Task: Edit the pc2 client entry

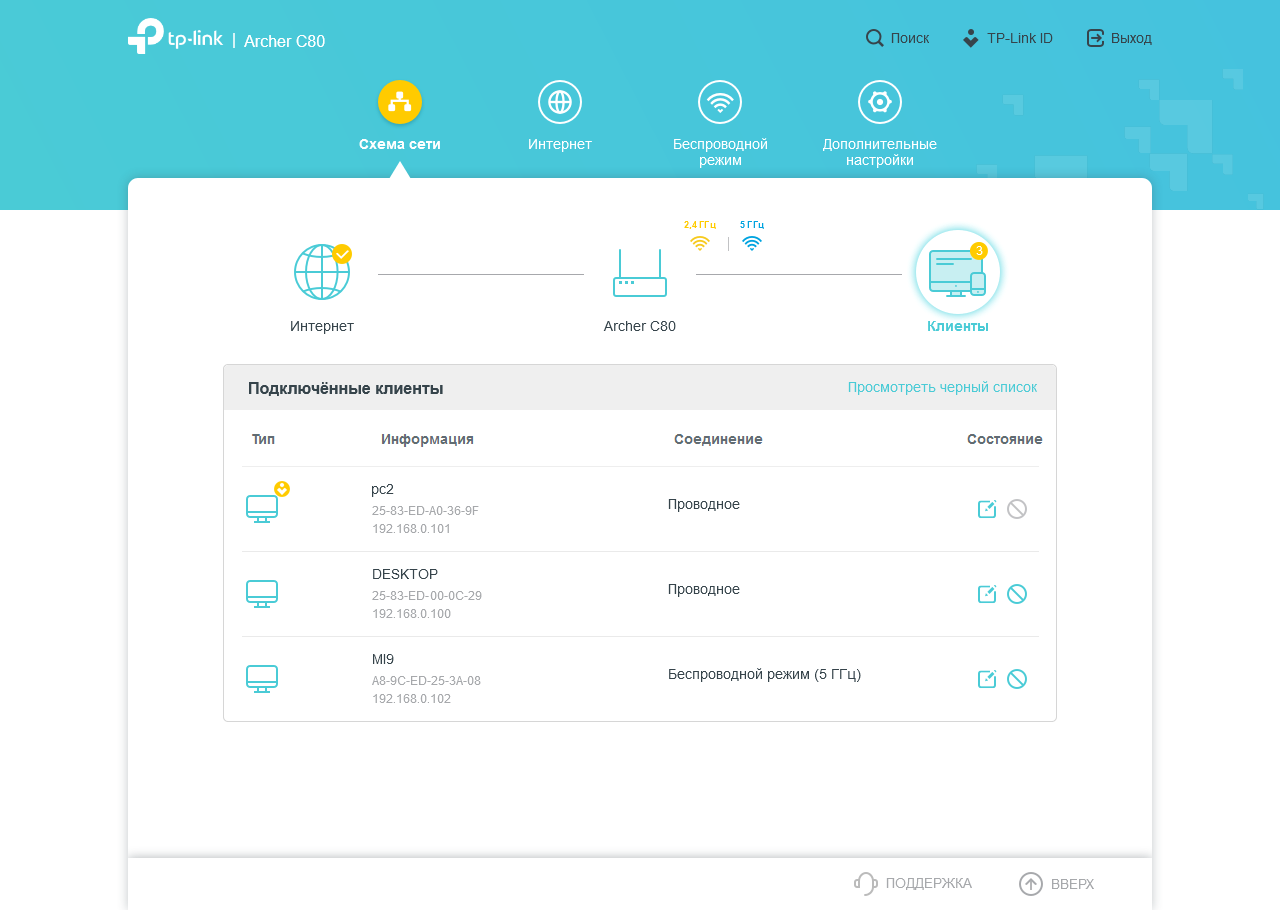Action: click(987, 509)
